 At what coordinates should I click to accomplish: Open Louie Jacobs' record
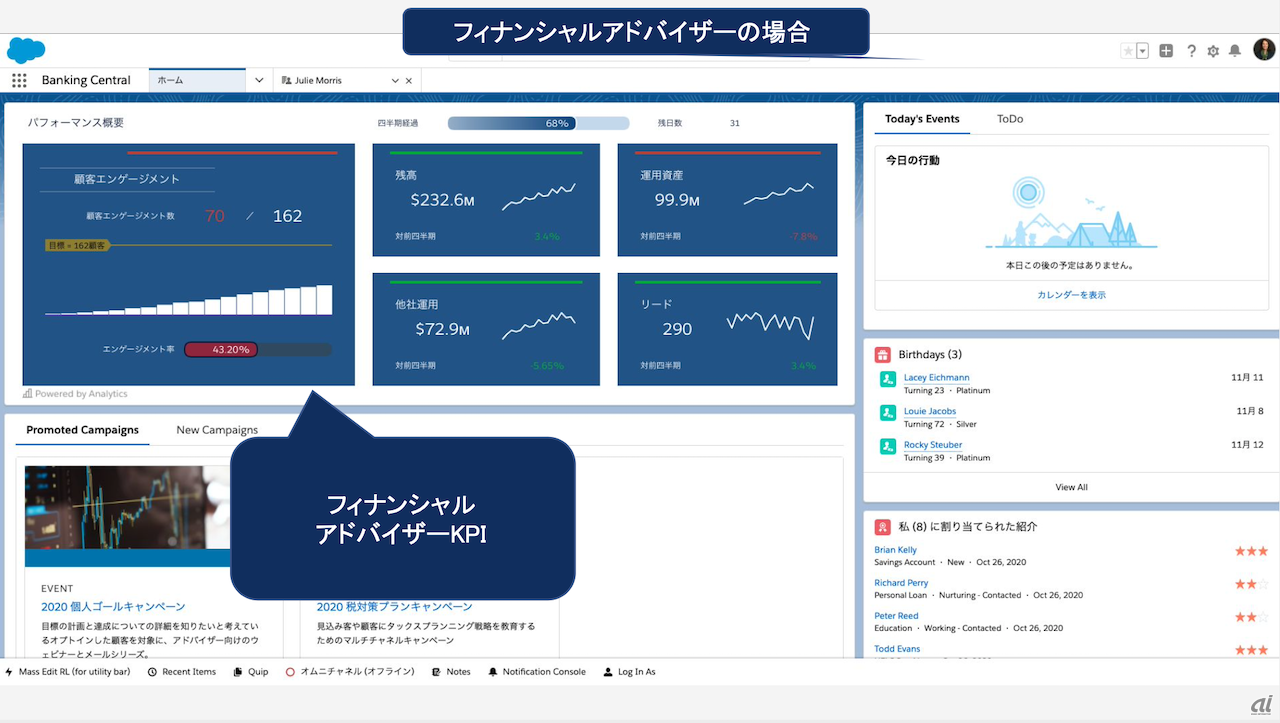(x=930, y=411)
